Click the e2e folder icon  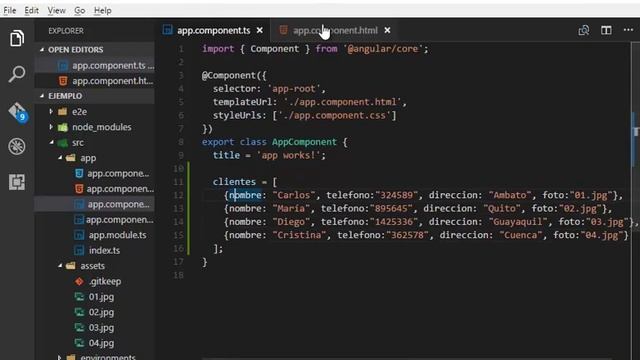62,111
